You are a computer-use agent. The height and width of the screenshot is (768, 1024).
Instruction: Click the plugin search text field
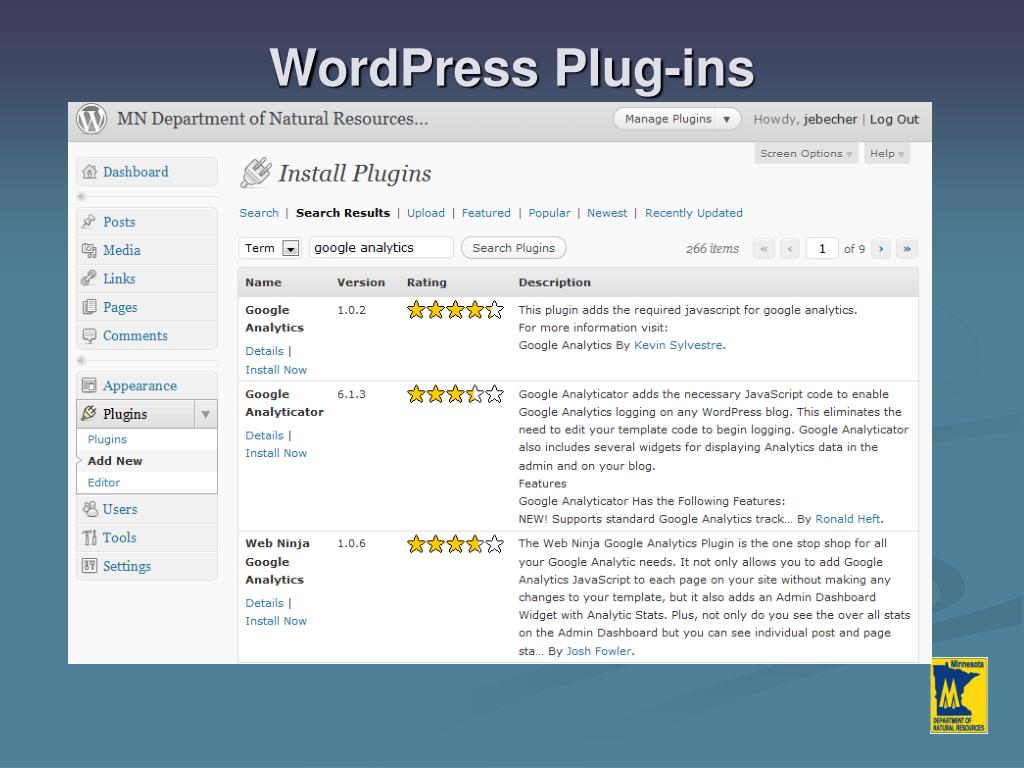(381, 248)
